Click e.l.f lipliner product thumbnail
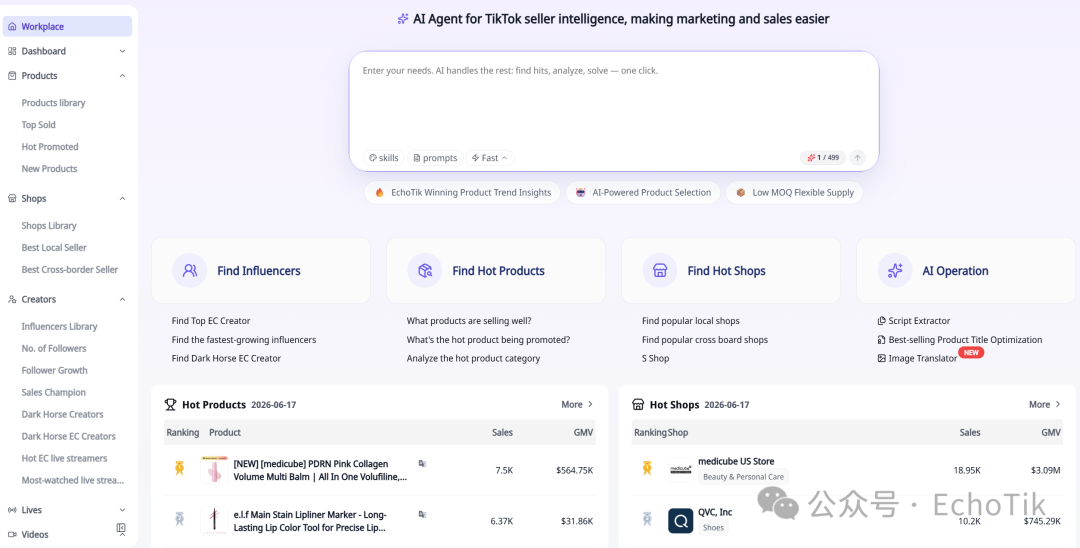 coord(214,520)
